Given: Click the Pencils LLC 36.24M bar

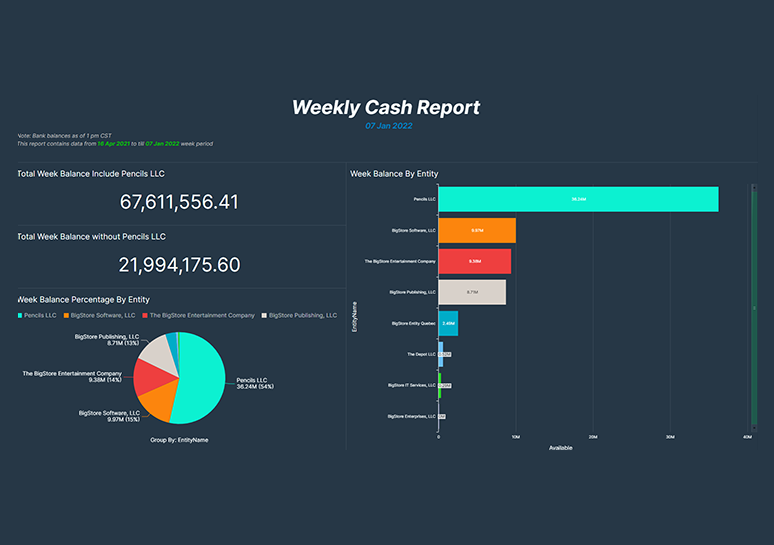Looking at the screenshot, I should [x=578, y=199].
